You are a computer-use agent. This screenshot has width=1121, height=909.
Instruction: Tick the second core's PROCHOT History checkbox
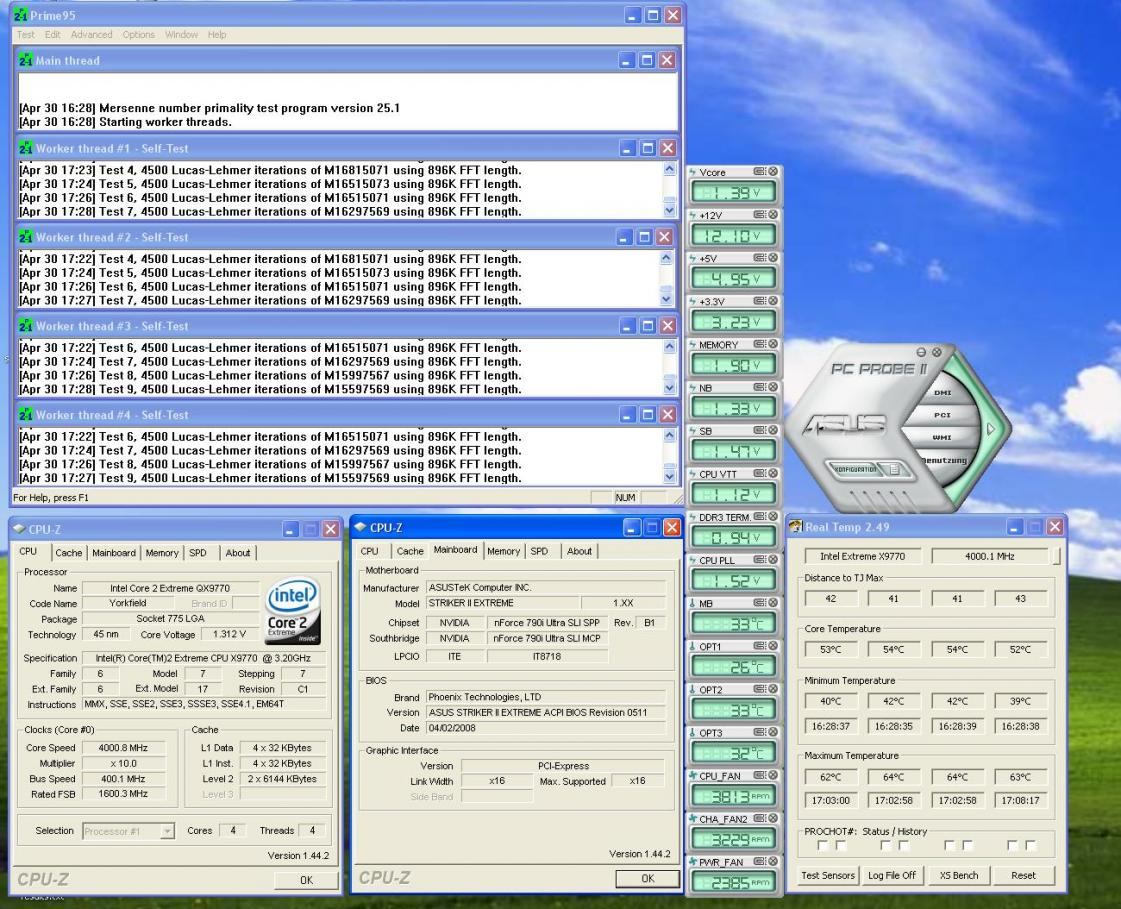click(904, 845)
